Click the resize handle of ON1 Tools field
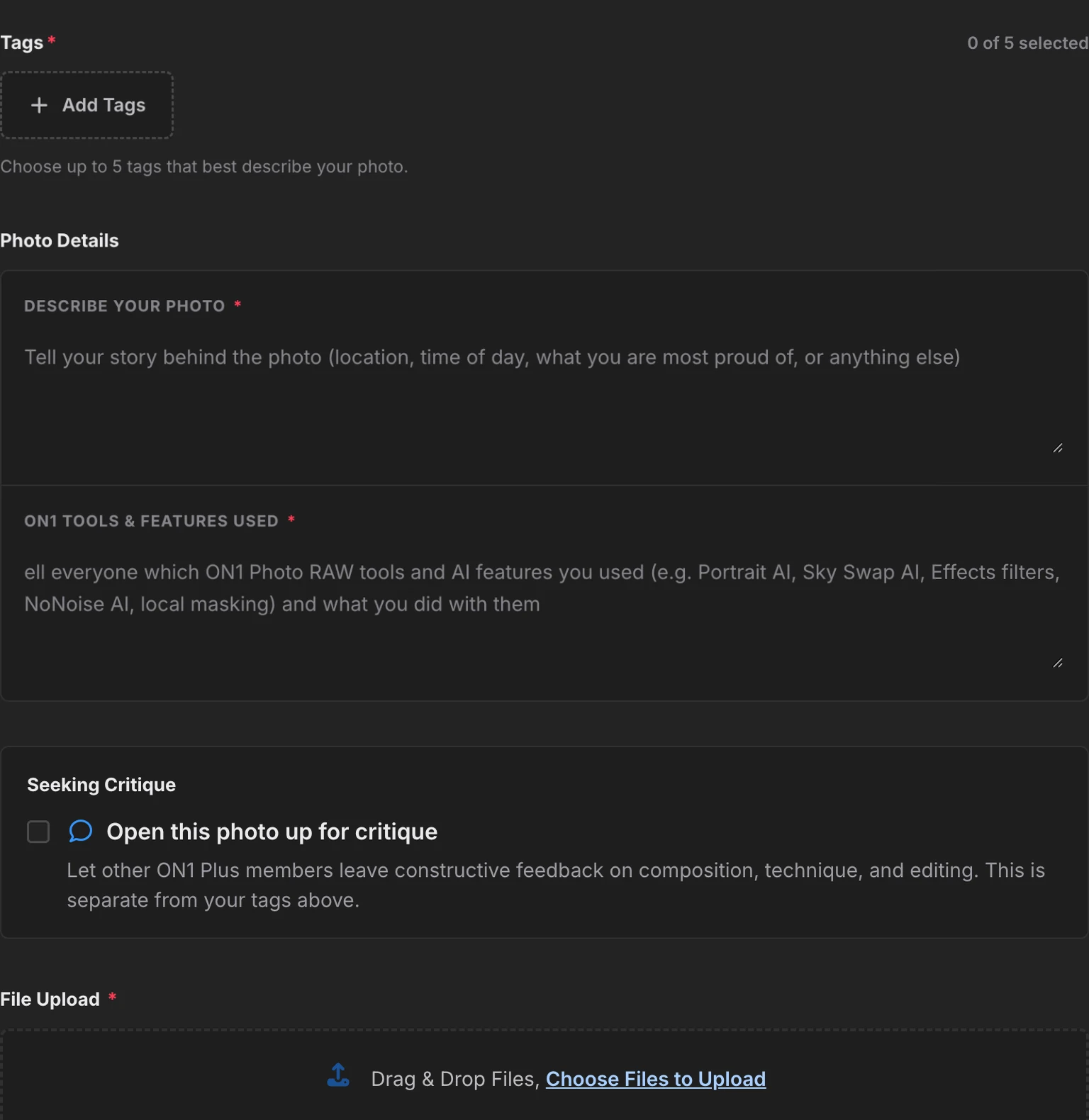The width and height of the screenshot is (1089, 1120). click(x=1058, y=663)
